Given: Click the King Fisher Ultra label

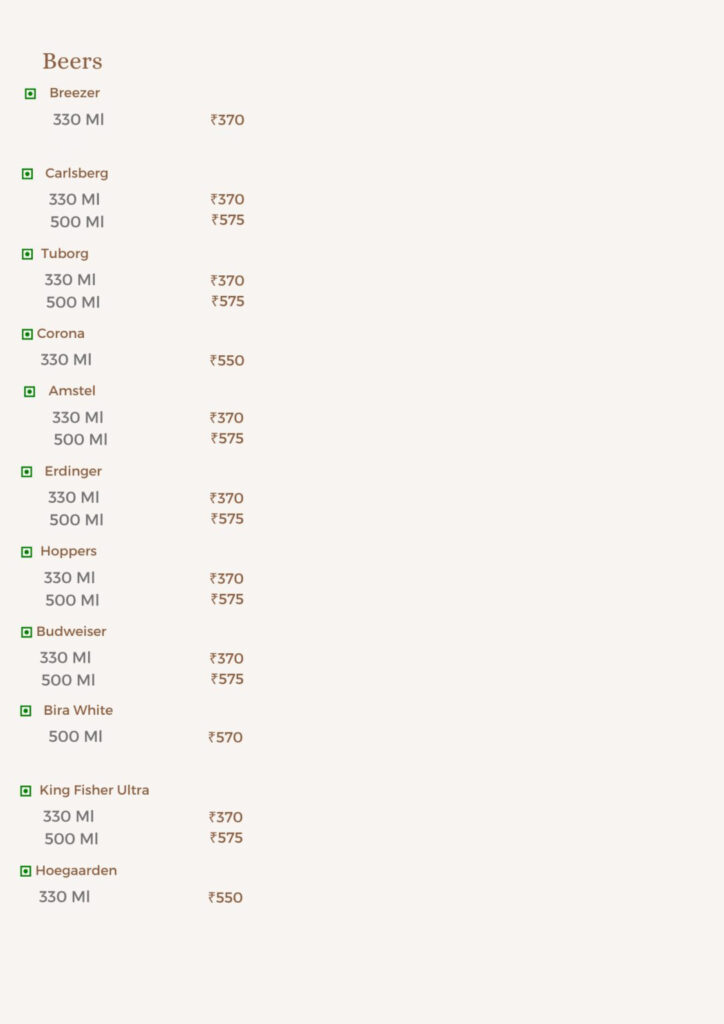Looking at the screenshot, I should [94, 791].
